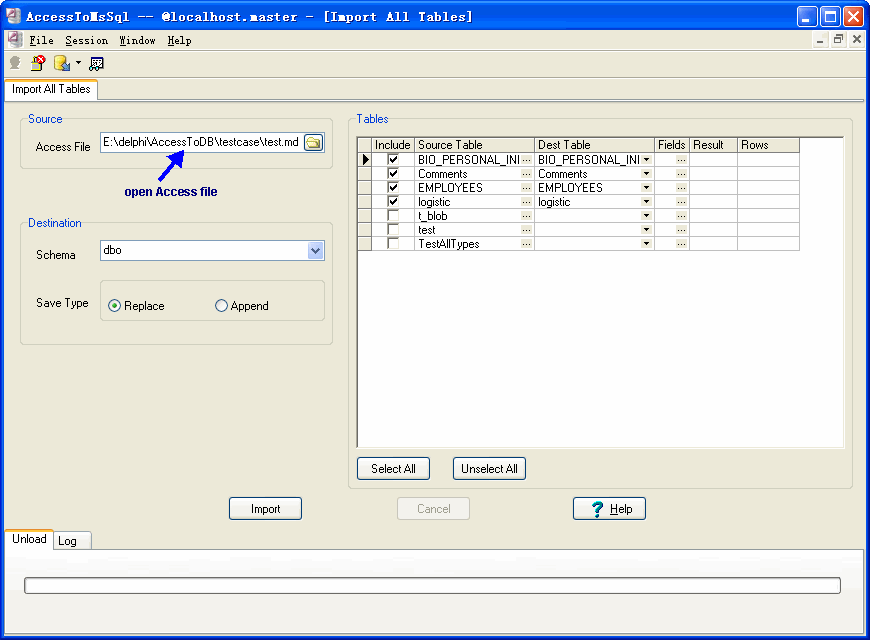Image resolution: width=870 pixels, height=640 pixels.
Task: Open Fields ellipsis for test row
Action: point(681,230)
